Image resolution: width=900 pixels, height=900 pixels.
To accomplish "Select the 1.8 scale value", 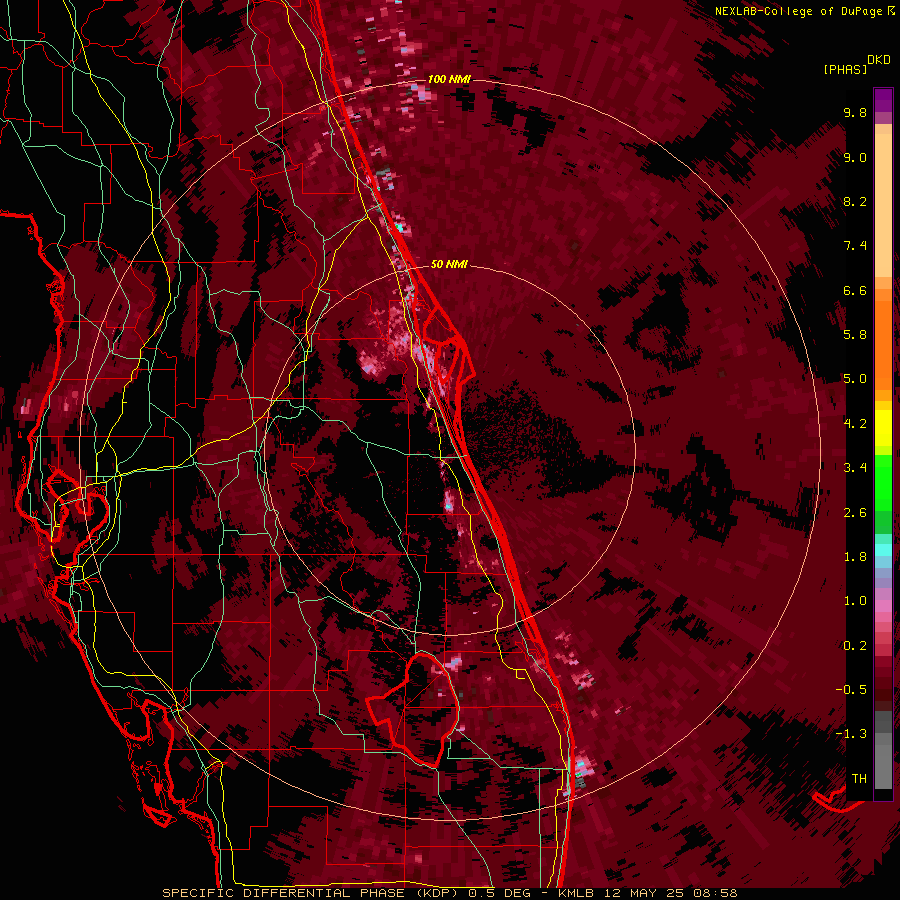I will click(855, 557).
